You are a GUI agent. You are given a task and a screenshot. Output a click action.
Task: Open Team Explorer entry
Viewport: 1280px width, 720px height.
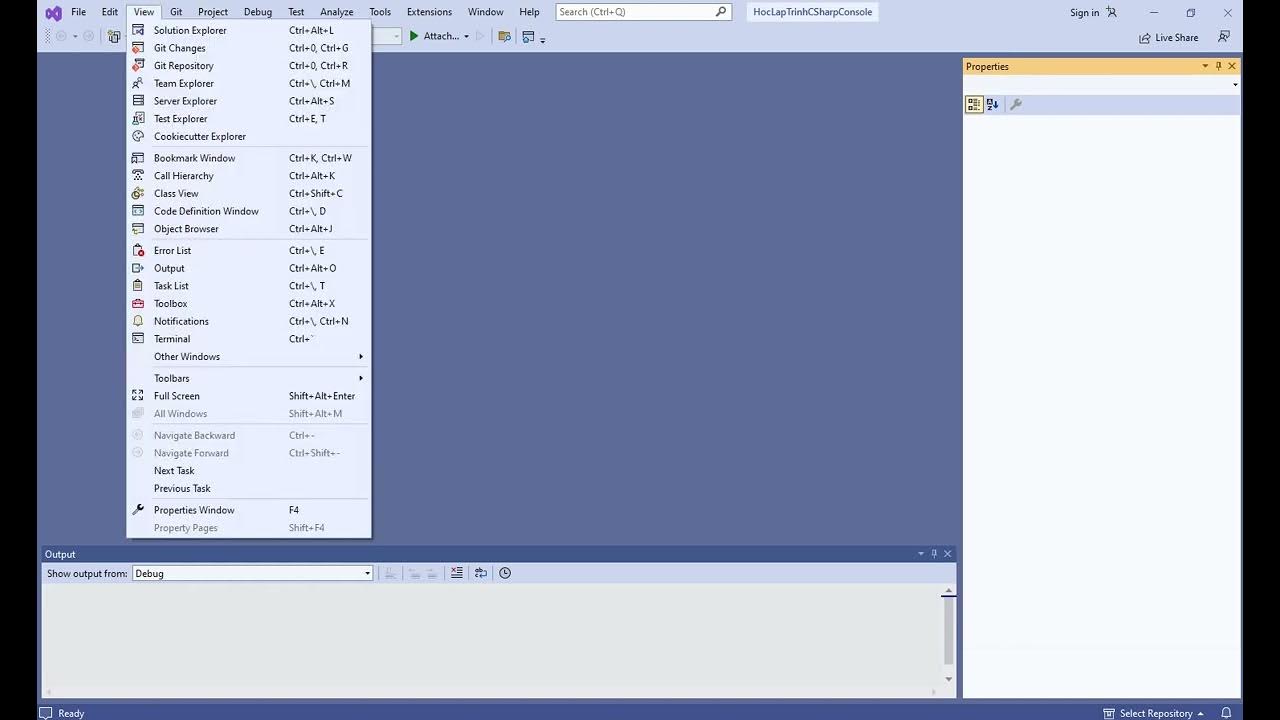pyautogui.click(x=249, y=83)
